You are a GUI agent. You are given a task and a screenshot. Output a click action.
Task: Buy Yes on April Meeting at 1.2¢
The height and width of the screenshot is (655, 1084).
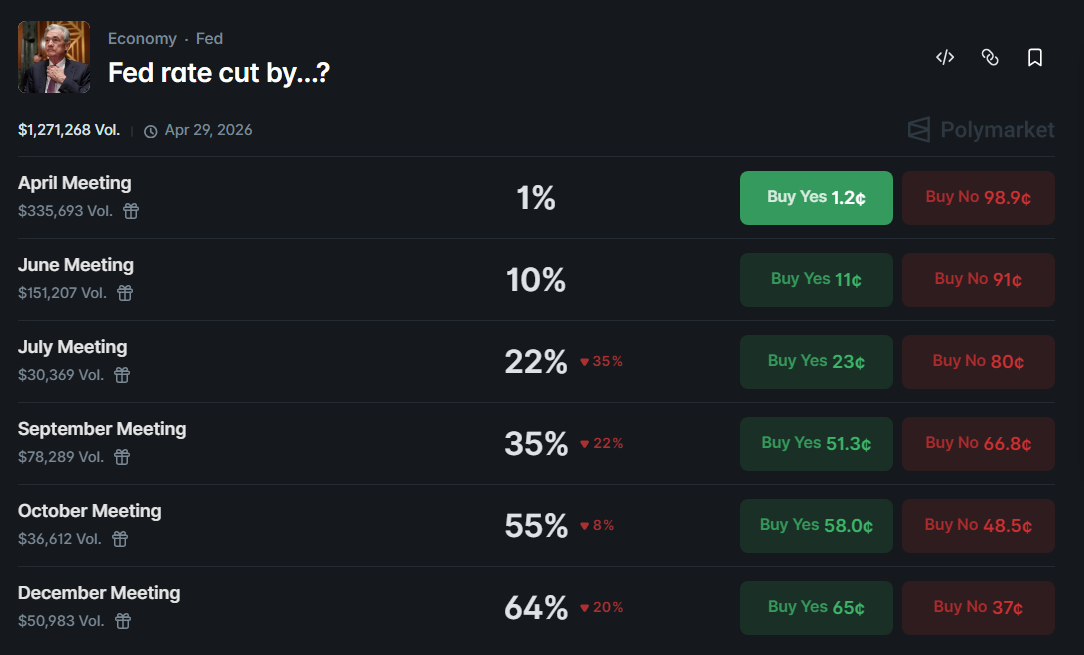(816, 197)
